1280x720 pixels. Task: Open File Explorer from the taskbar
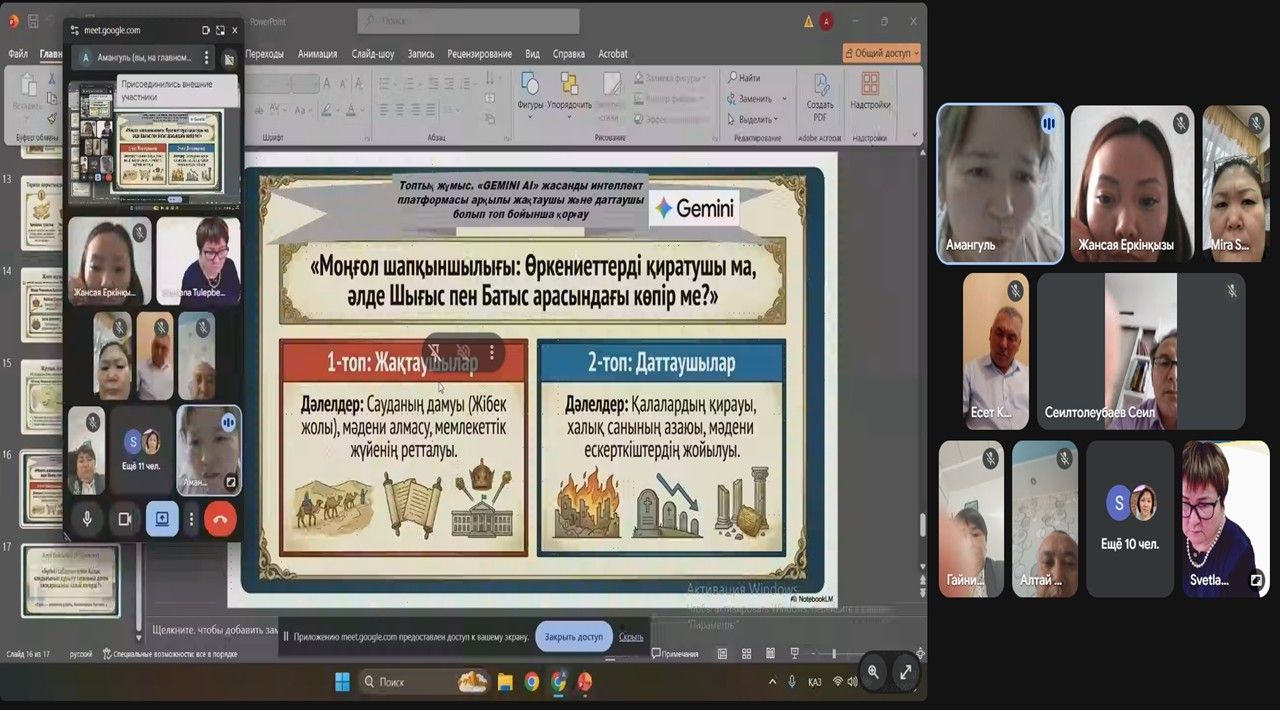point(505,682)
